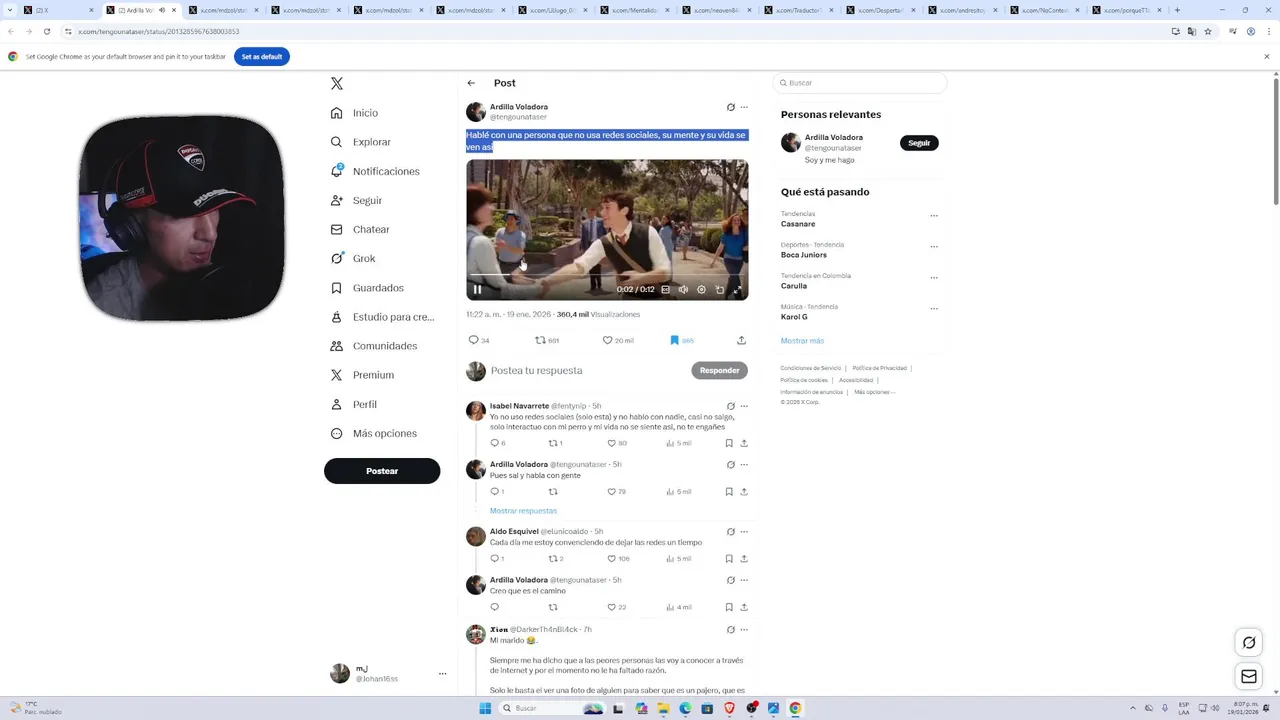The image size is (1280, 720).
Task: Click Política de Privacidad footer link
Action: [879, 368]
